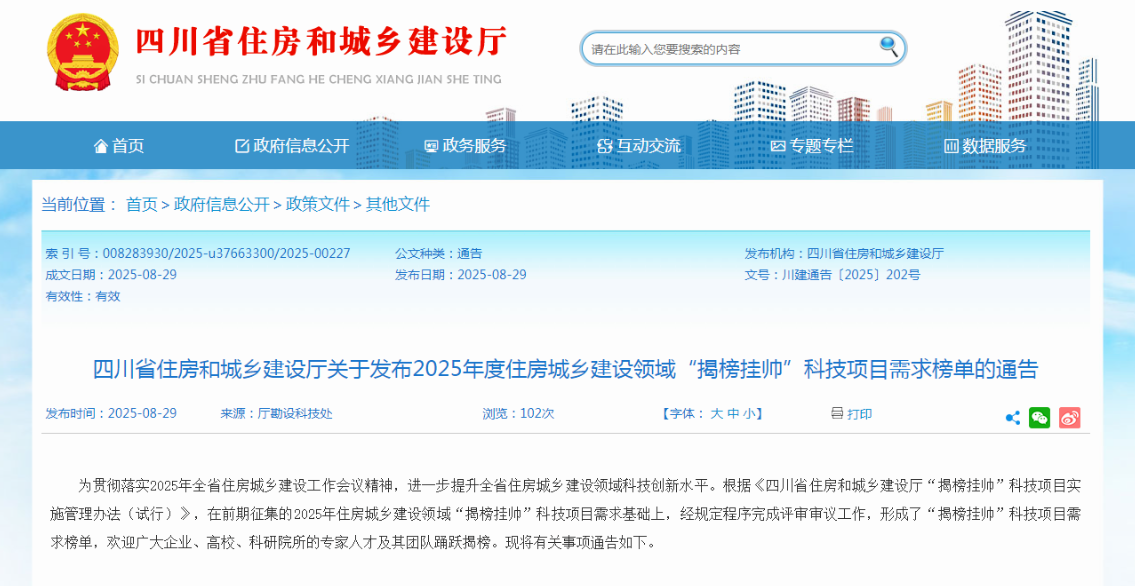Go to 首页 in the breadcrumb
This screenshot has width=1135, height=586.
[x=141, y=204]
